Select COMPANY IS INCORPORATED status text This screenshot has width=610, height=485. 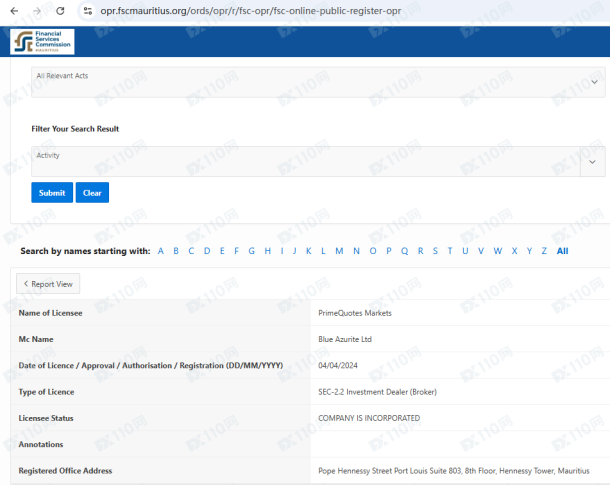coord(369,418)
